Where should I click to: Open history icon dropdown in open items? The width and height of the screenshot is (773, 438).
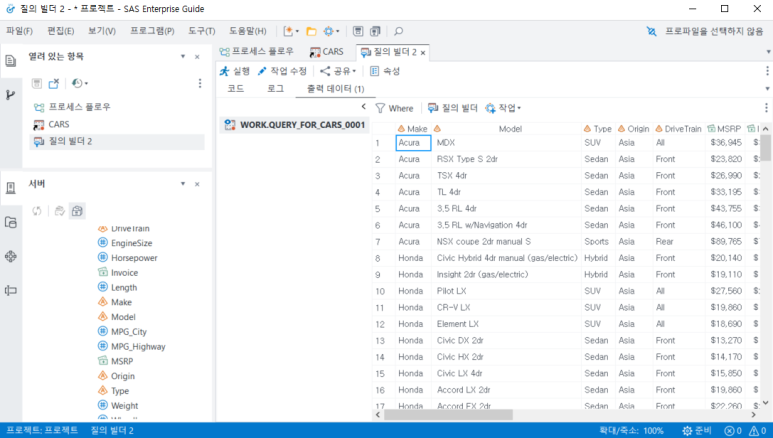[79, 83]
